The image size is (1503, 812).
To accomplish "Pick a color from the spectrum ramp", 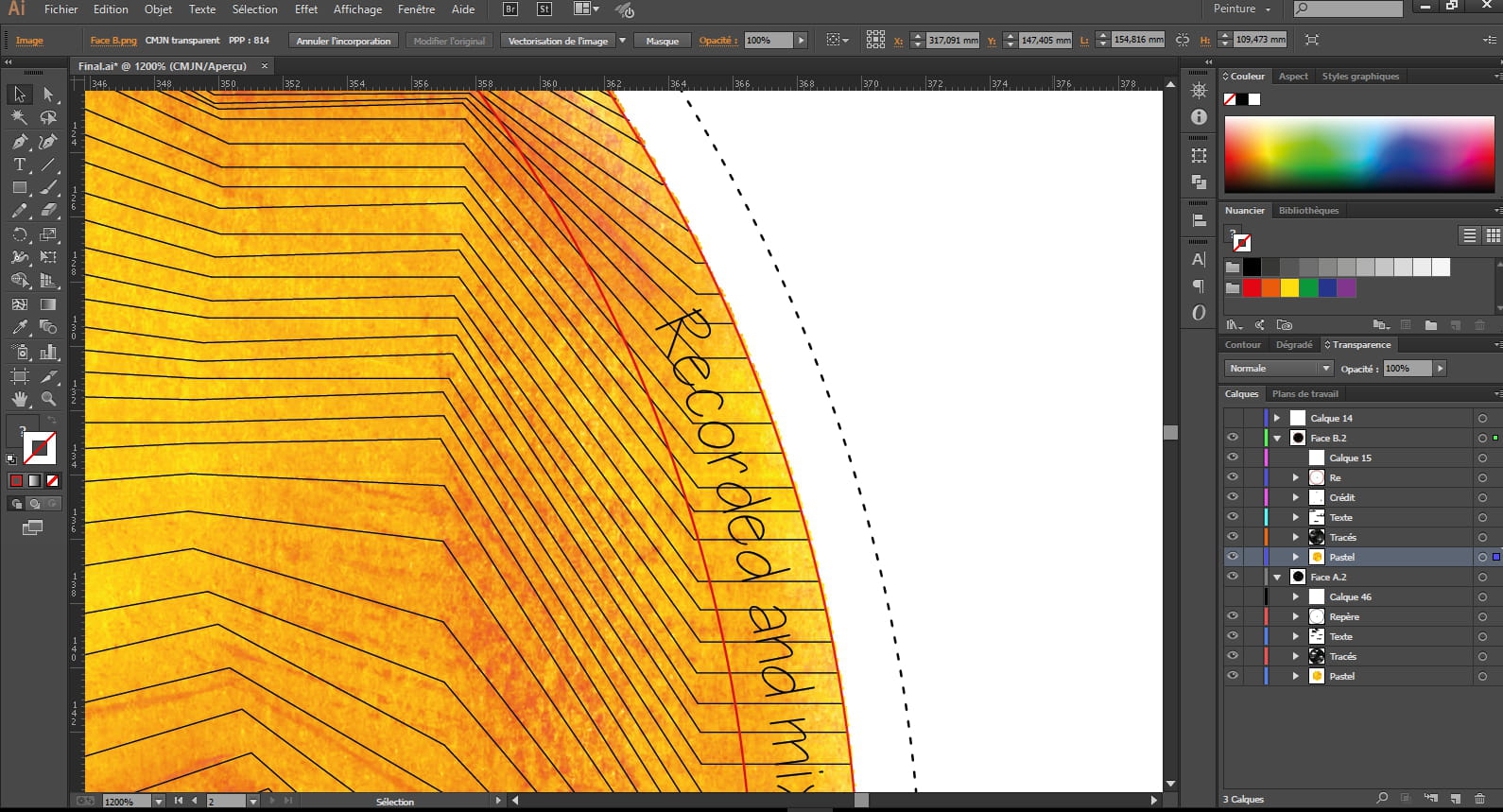I will pyautogui.click(x=1359, y=154).
